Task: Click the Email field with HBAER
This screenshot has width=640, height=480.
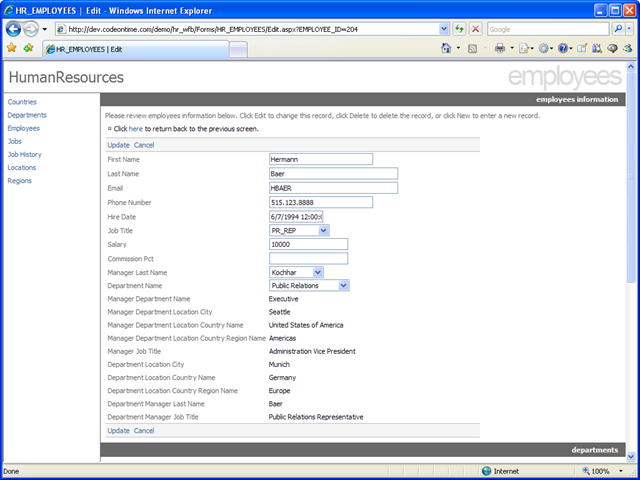Action: [333, 188]
